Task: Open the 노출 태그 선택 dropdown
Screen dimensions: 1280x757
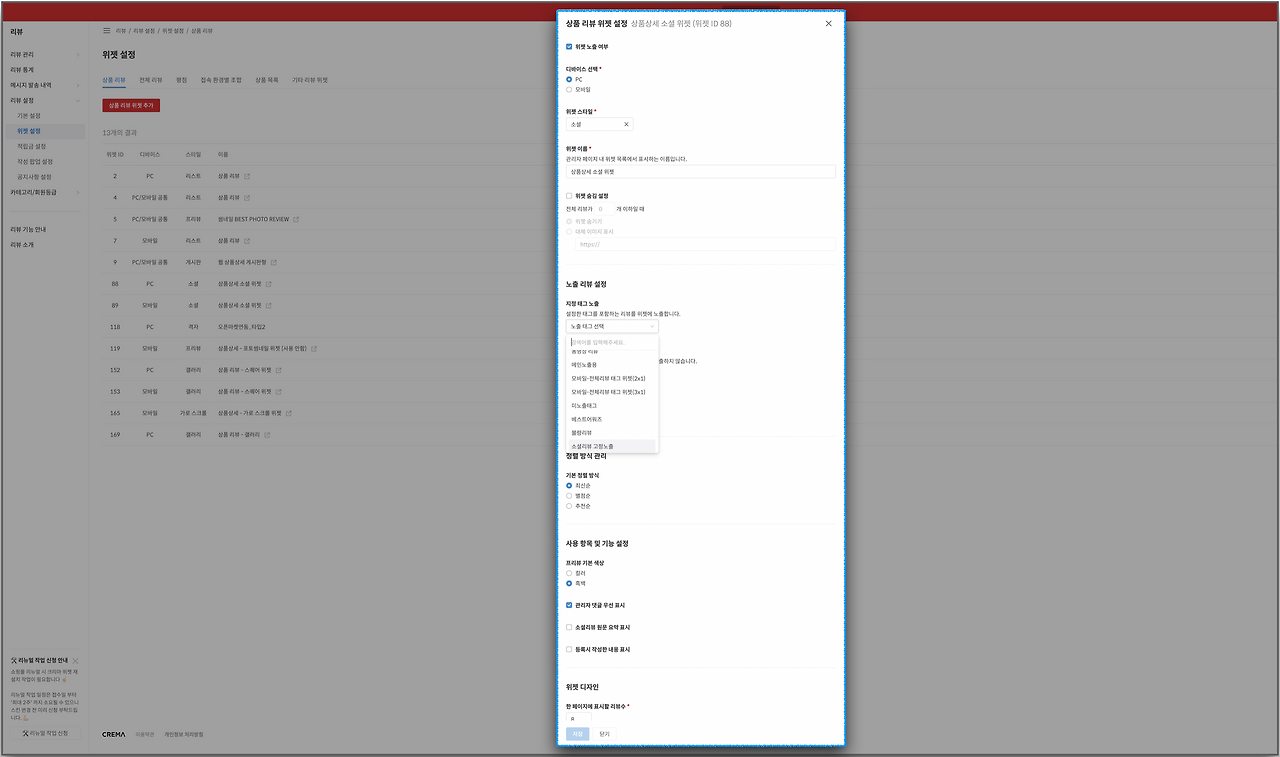Action: (x=612, y=326)
